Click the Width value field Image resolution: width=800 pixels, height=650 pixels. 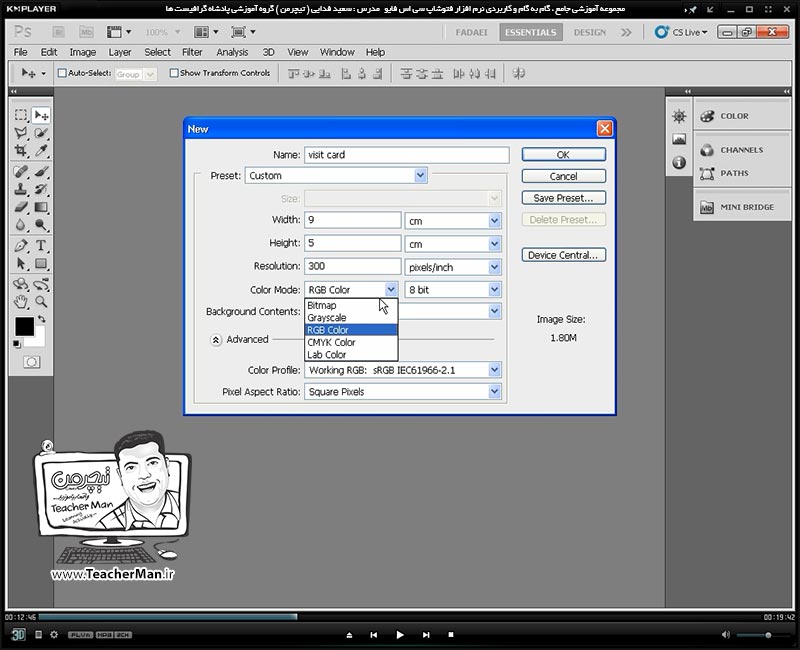(353, 220)
